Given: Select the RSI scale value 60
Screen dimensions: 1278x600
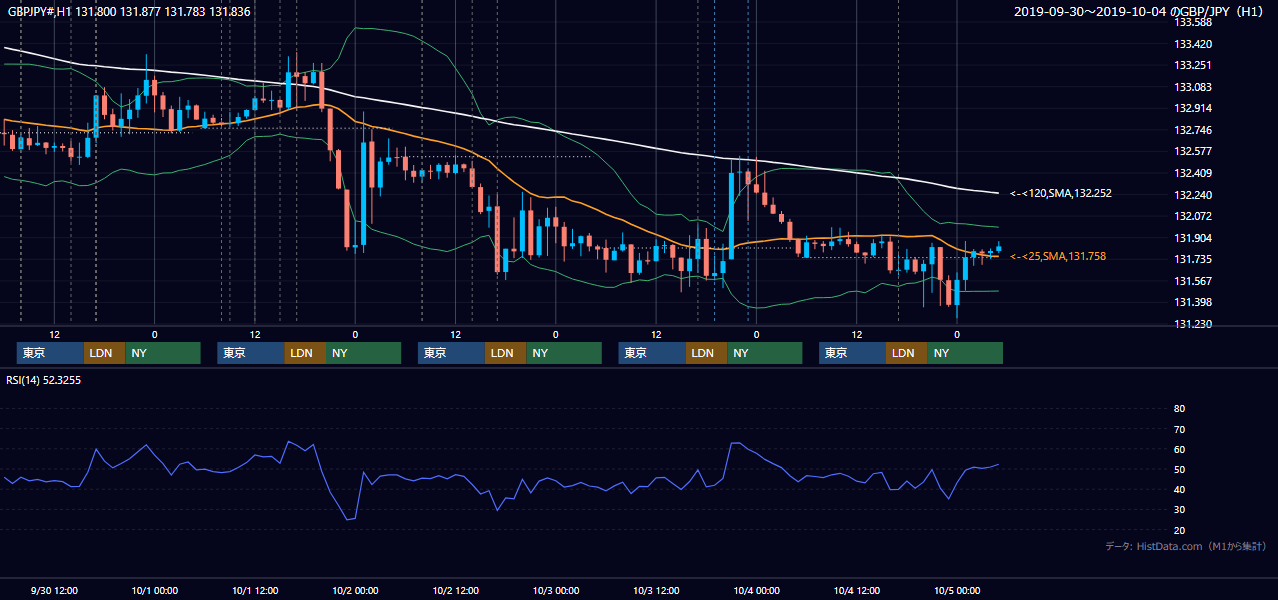Looking at the screenshot, I should (1180, 449).
